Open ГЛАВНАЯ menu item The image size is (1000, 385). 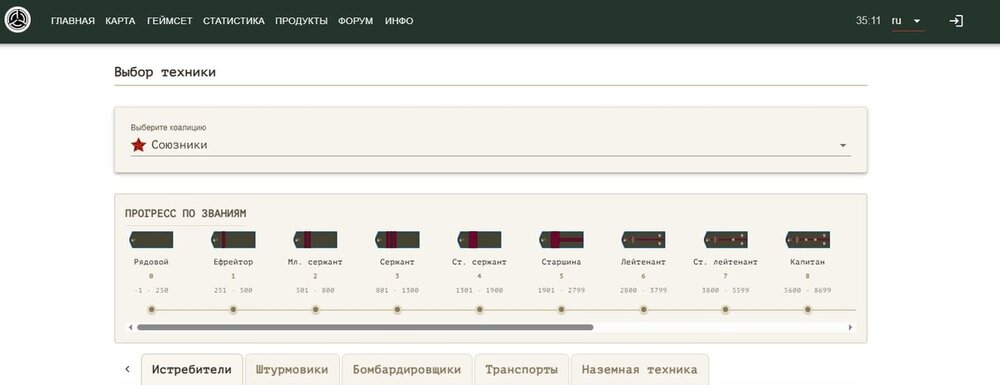click(73, 21)
